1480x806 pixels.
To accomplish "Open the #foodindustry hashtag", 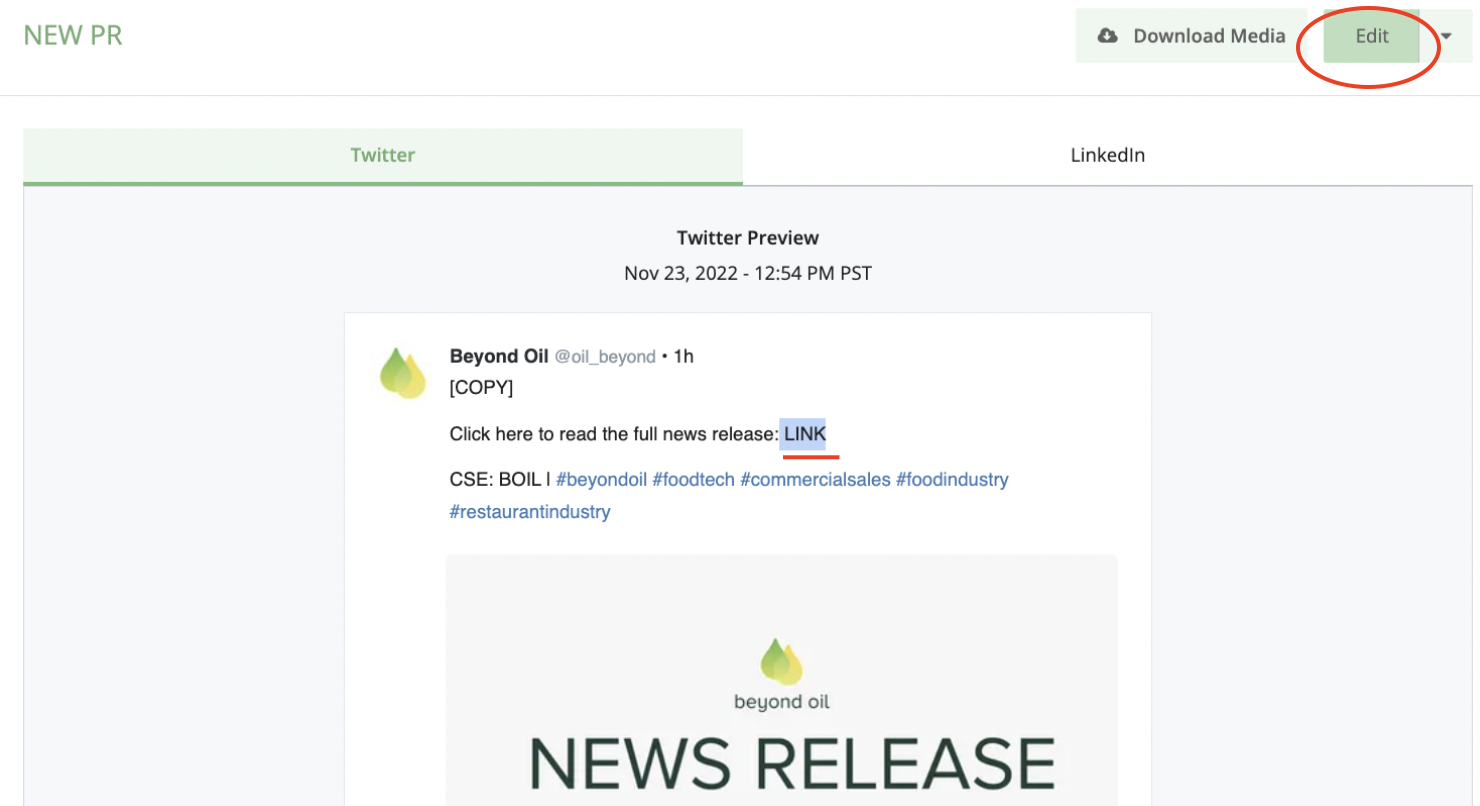I will [x=952, y=480].
